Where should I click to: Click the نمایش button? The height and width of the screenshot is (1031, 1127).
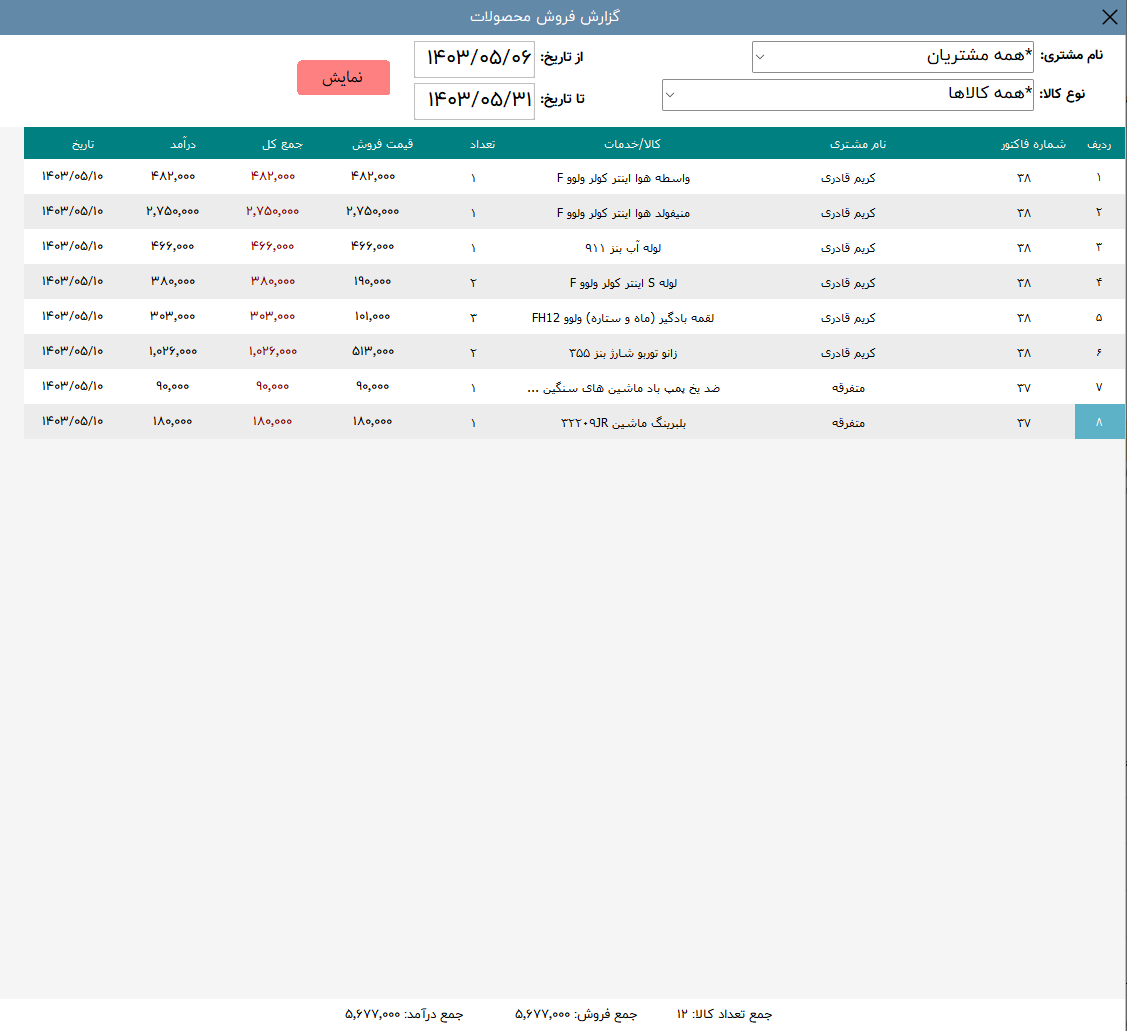[344, 78]
